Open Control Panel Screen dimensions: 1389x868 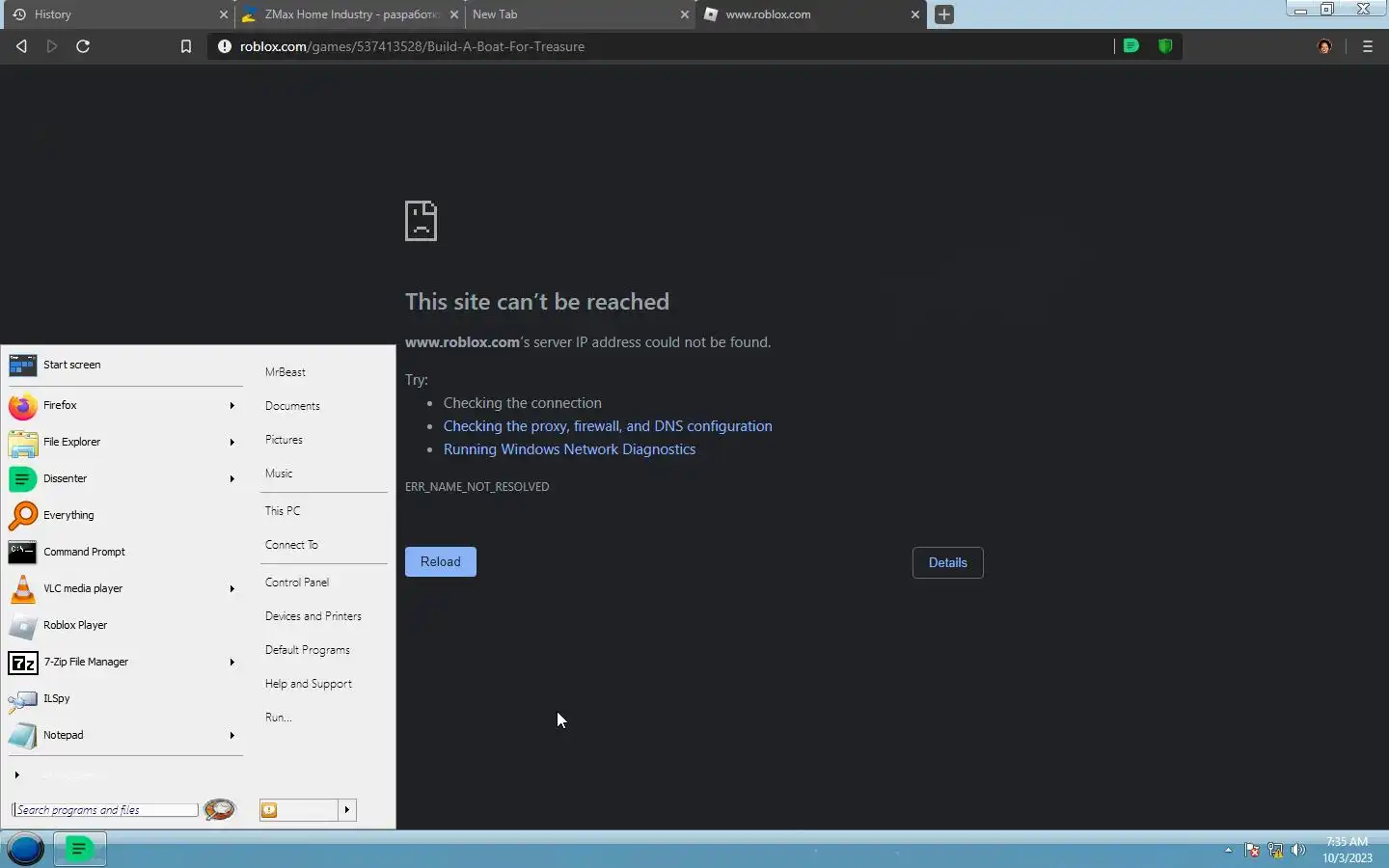coord(297,583)
